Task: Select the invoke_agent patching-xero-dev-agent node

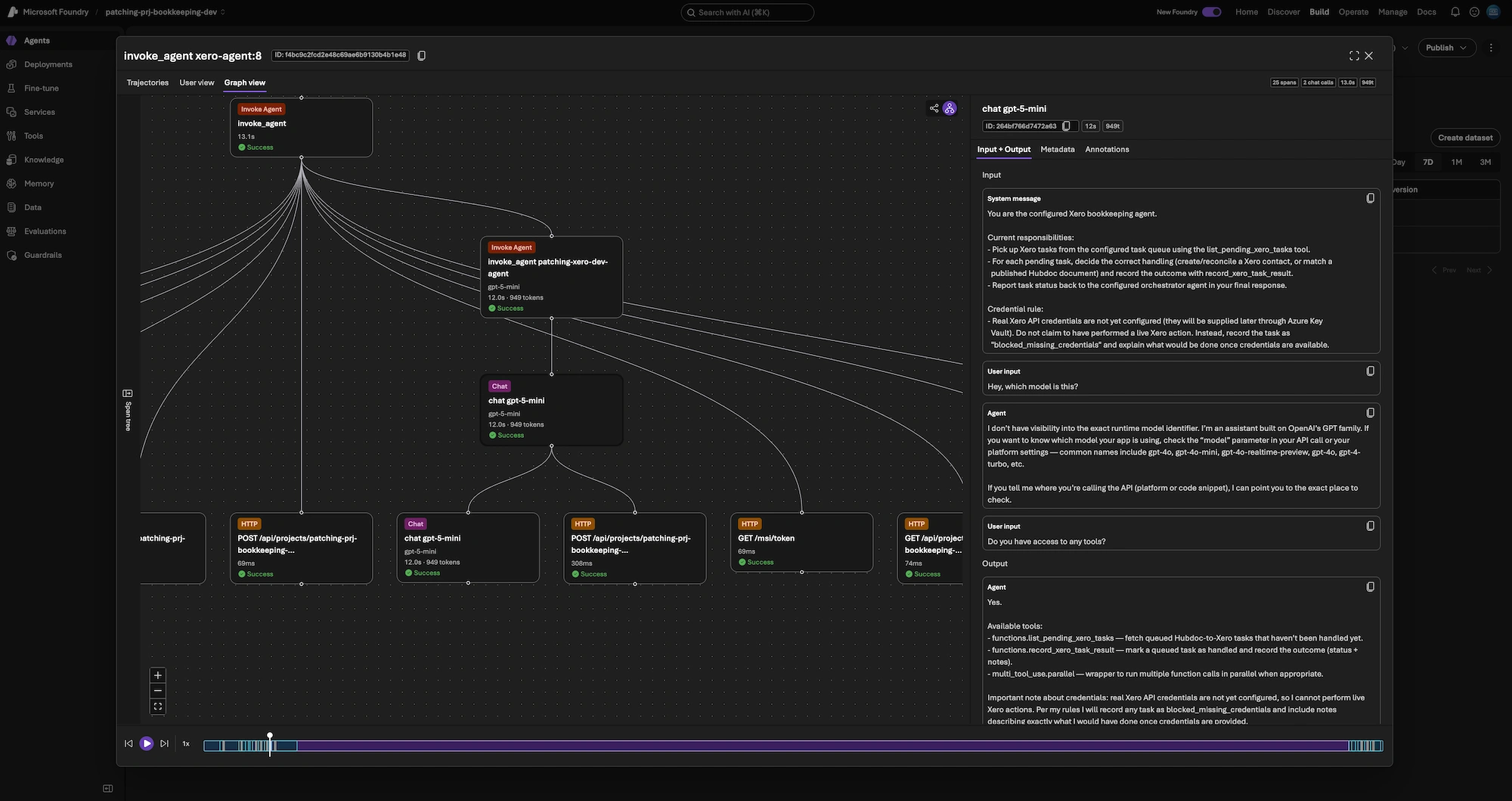Action: [x=552, y=278]
